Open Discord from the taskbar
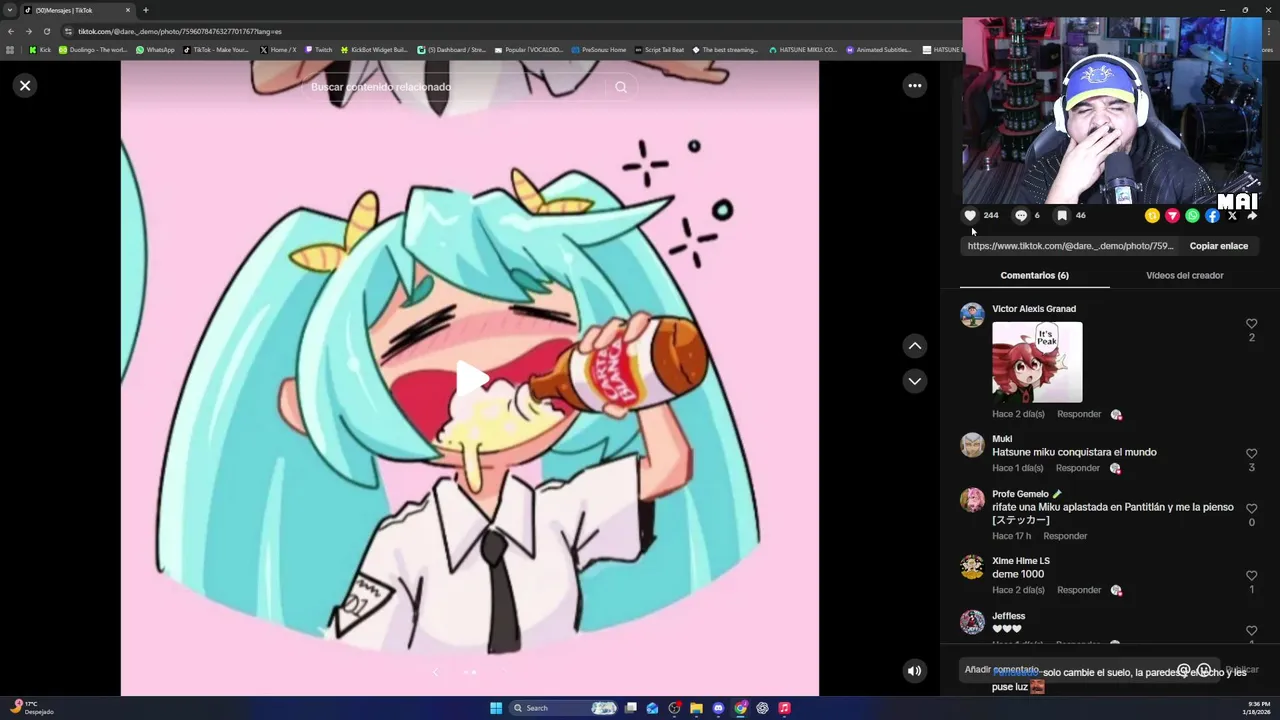This screenshot has width=1280, height=720. coord(718,708)
